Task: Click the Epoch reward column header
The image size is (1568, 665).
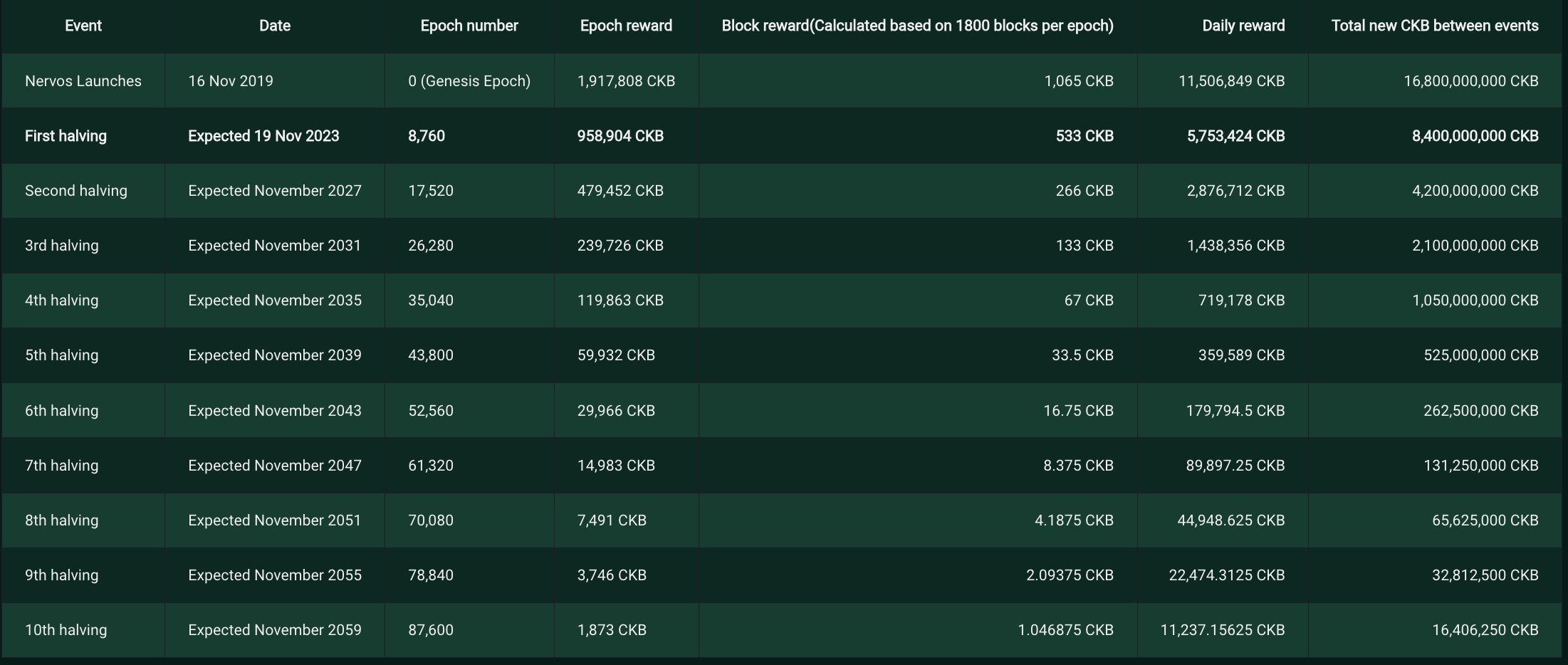Action: 625,26
